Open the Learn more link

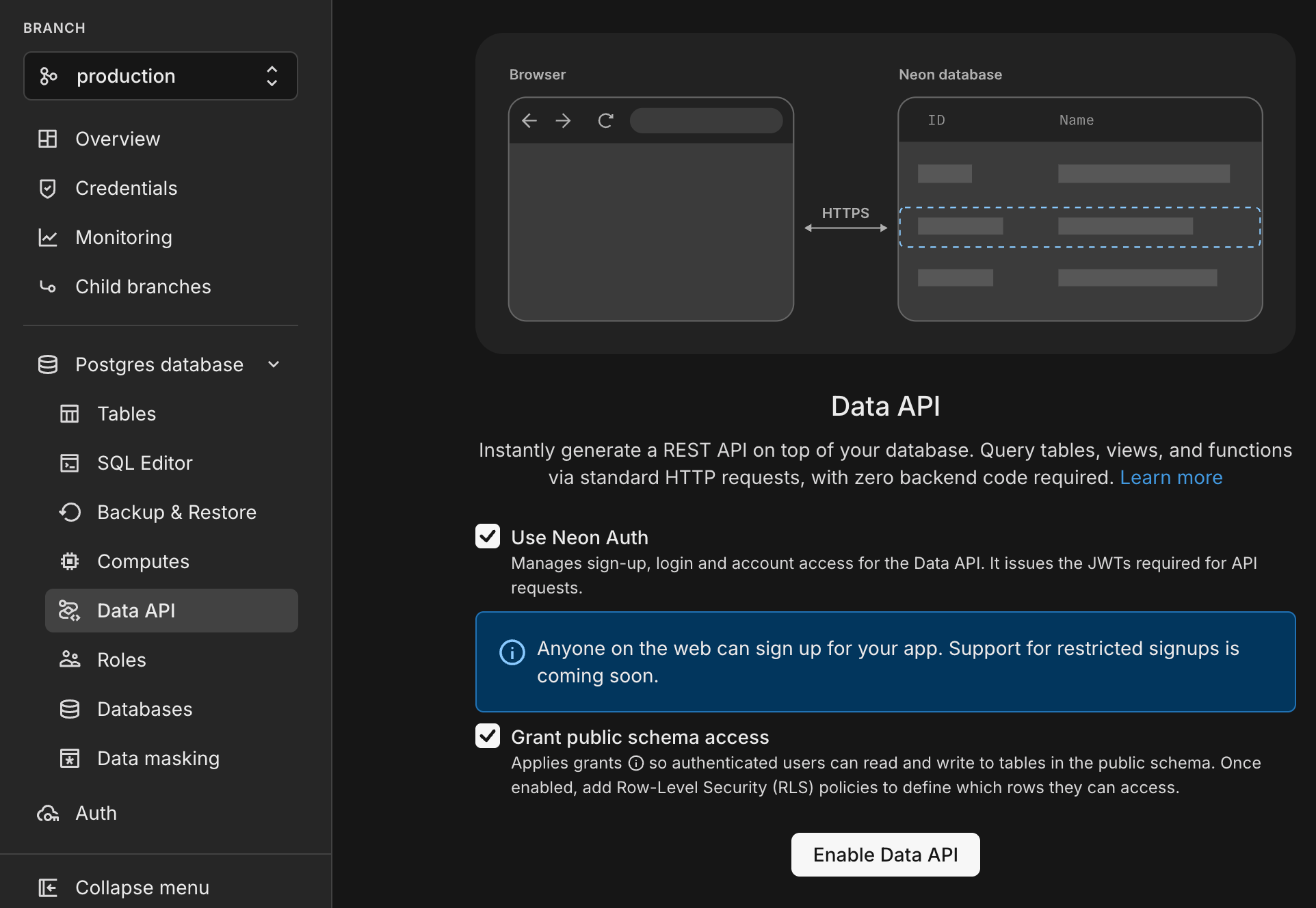1171,477
